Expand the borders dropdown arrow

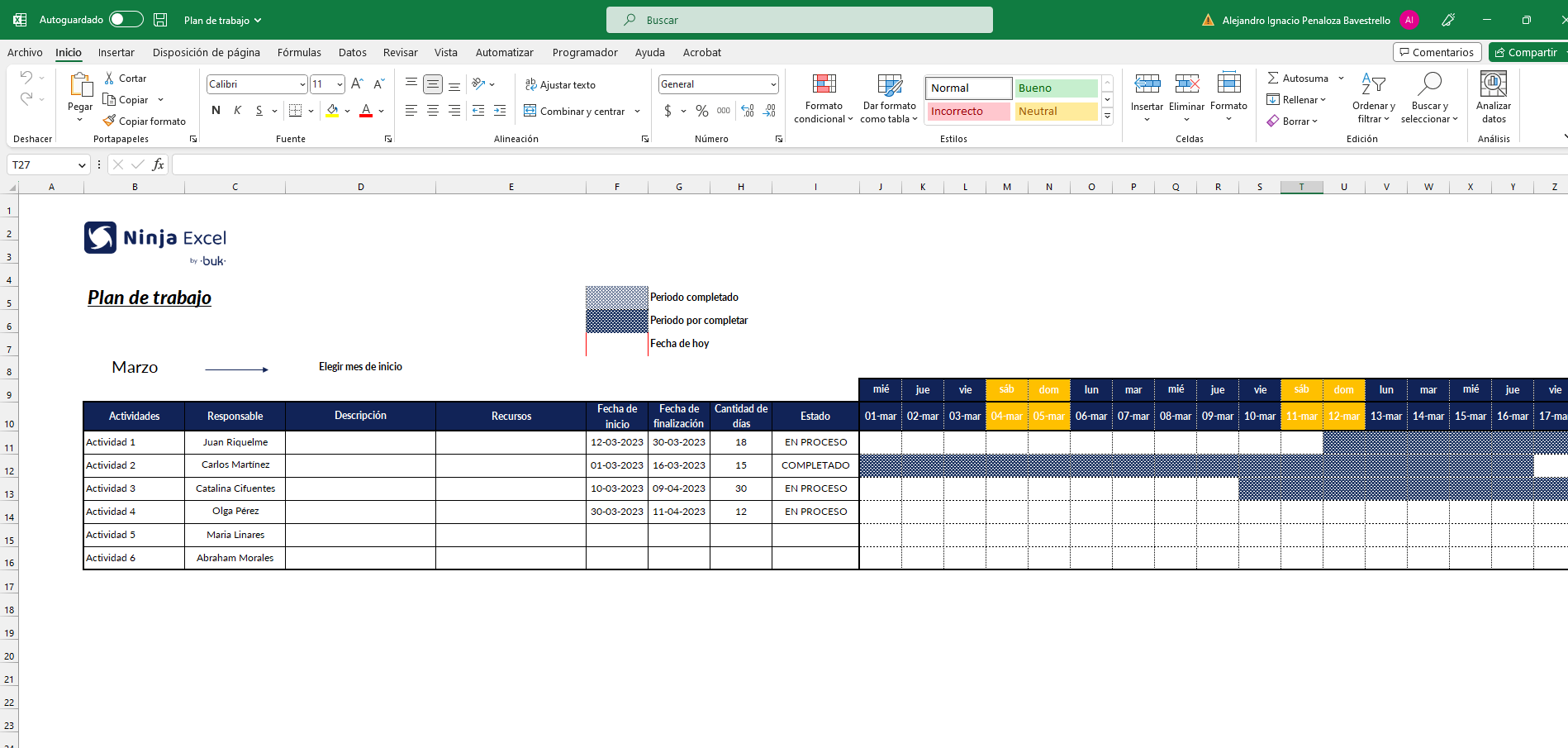pos(311,110)
